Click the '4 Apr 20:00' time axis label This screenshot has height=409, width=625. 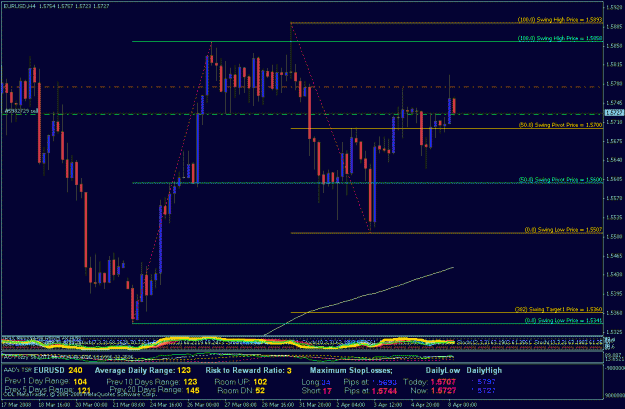426,404
